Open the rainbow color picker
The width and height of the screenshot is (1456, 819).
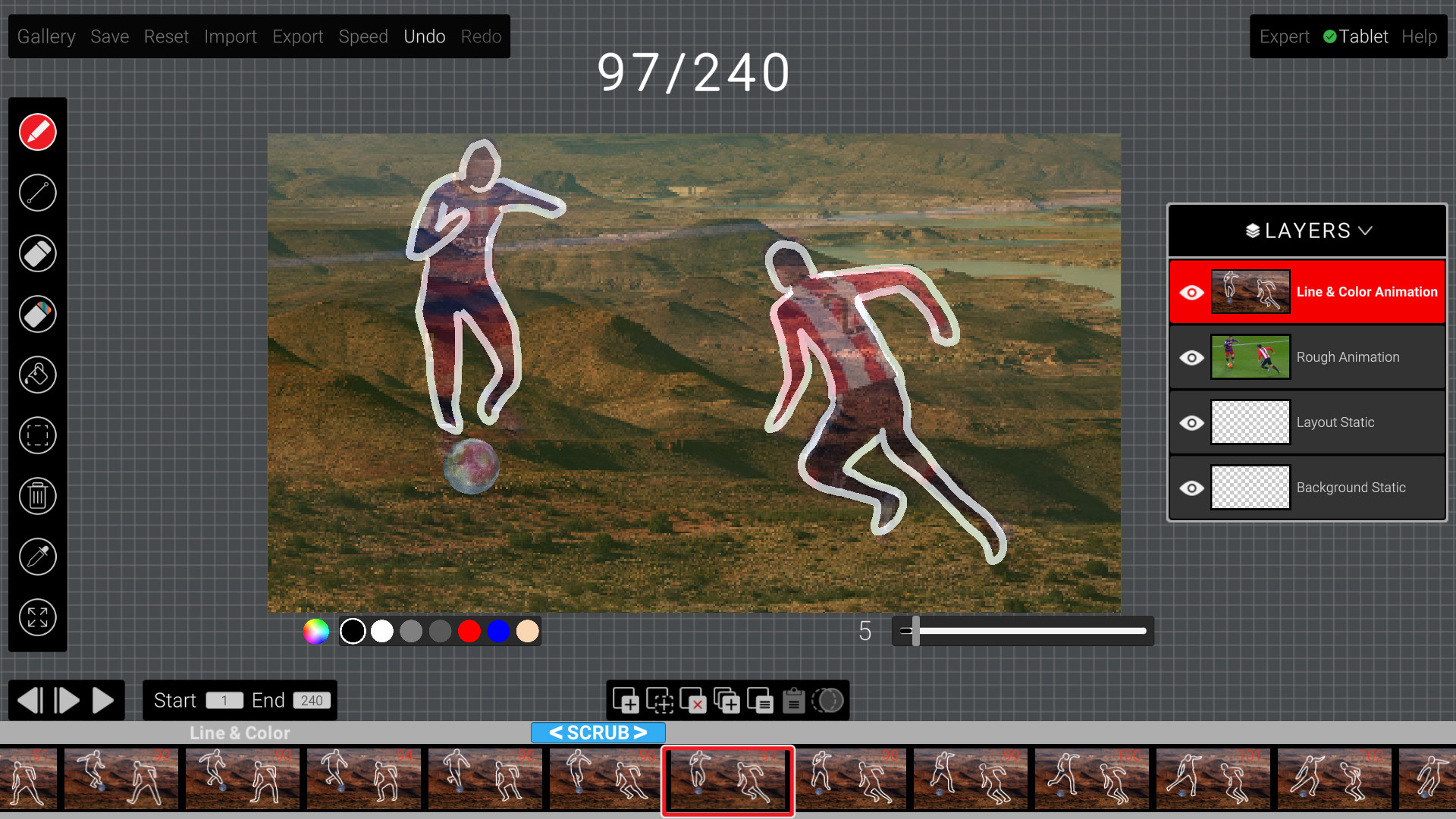(316, 630)
